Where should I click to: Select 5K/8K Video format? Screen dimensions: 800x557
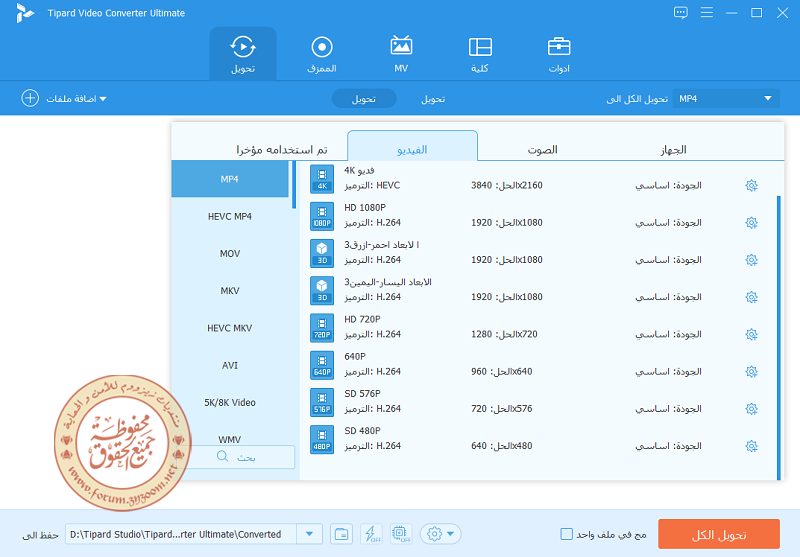(230, 402)
